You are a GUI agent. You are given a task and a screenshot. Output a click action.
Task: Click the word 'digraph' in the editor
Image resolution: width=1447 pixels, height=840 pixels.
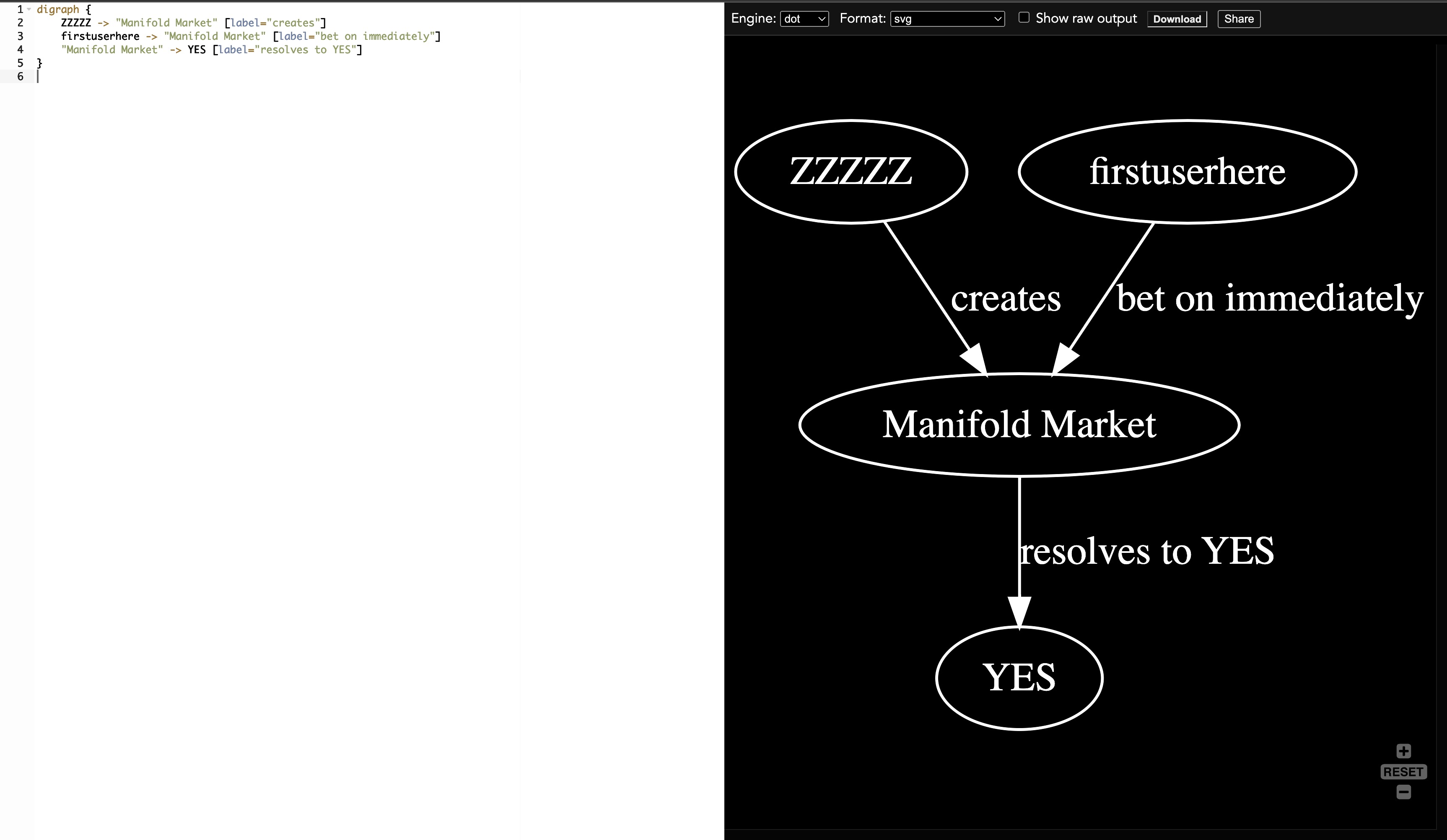coord(58,9)
